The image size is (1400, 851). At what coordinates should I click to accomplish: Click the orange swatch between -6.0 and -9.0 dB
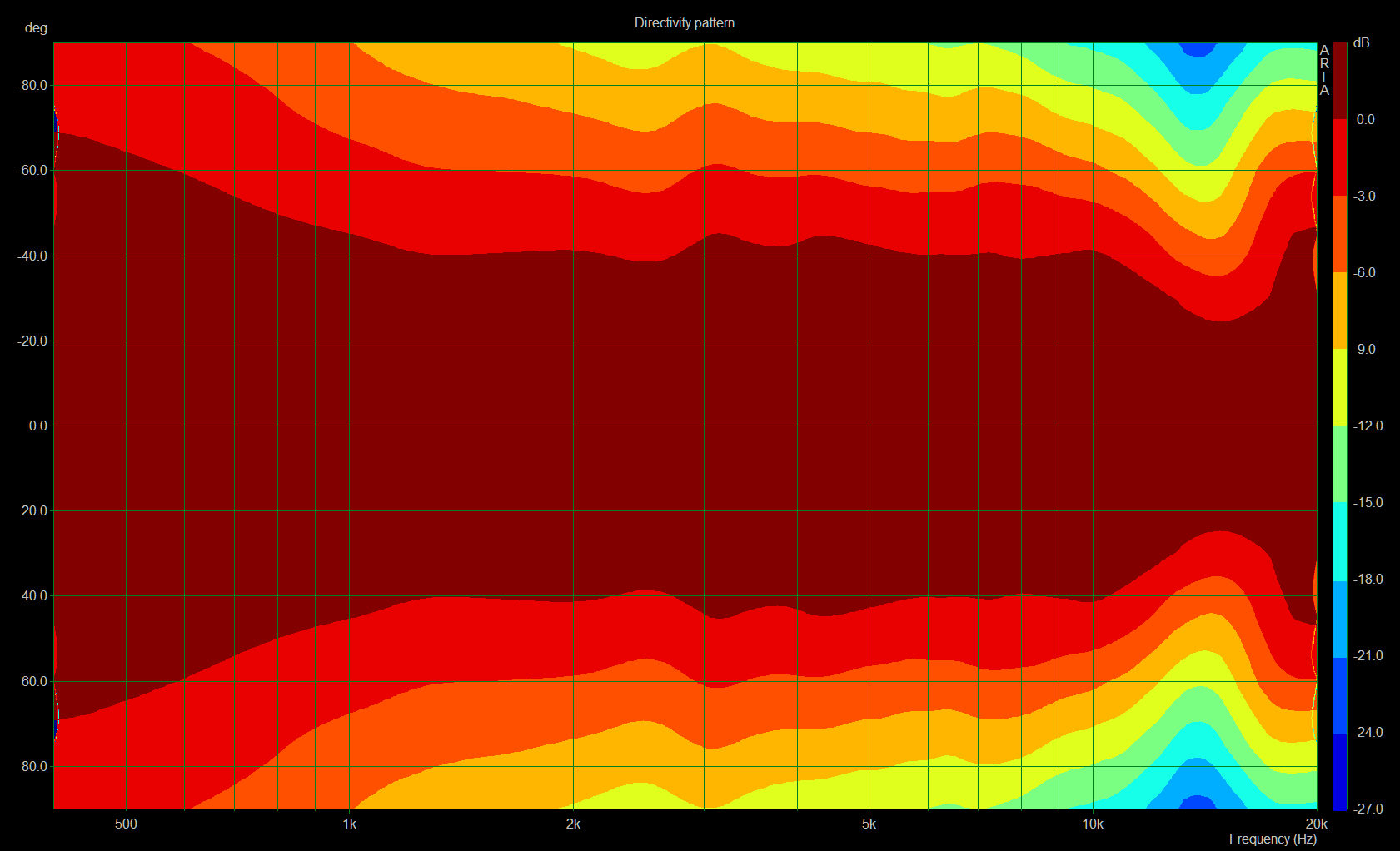(1340, 311)
